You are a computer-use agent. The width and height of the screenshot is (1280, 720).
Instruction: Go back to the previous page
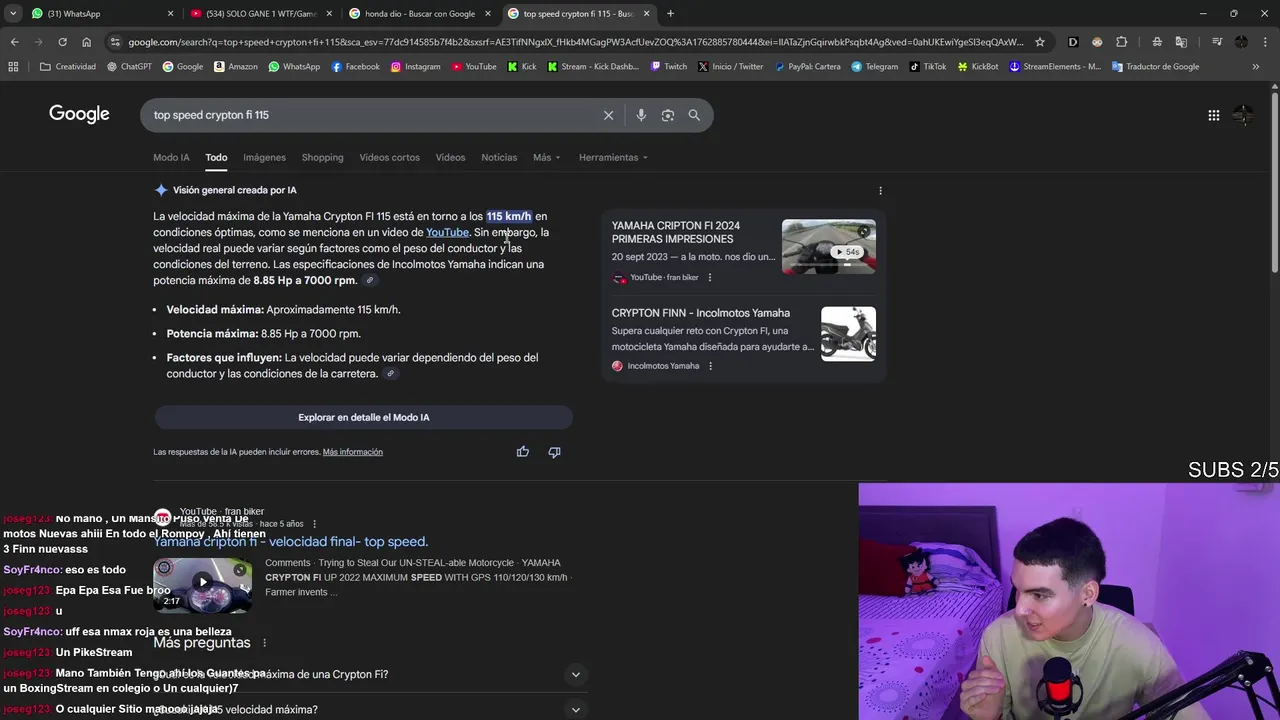click(x=14, y=42)
